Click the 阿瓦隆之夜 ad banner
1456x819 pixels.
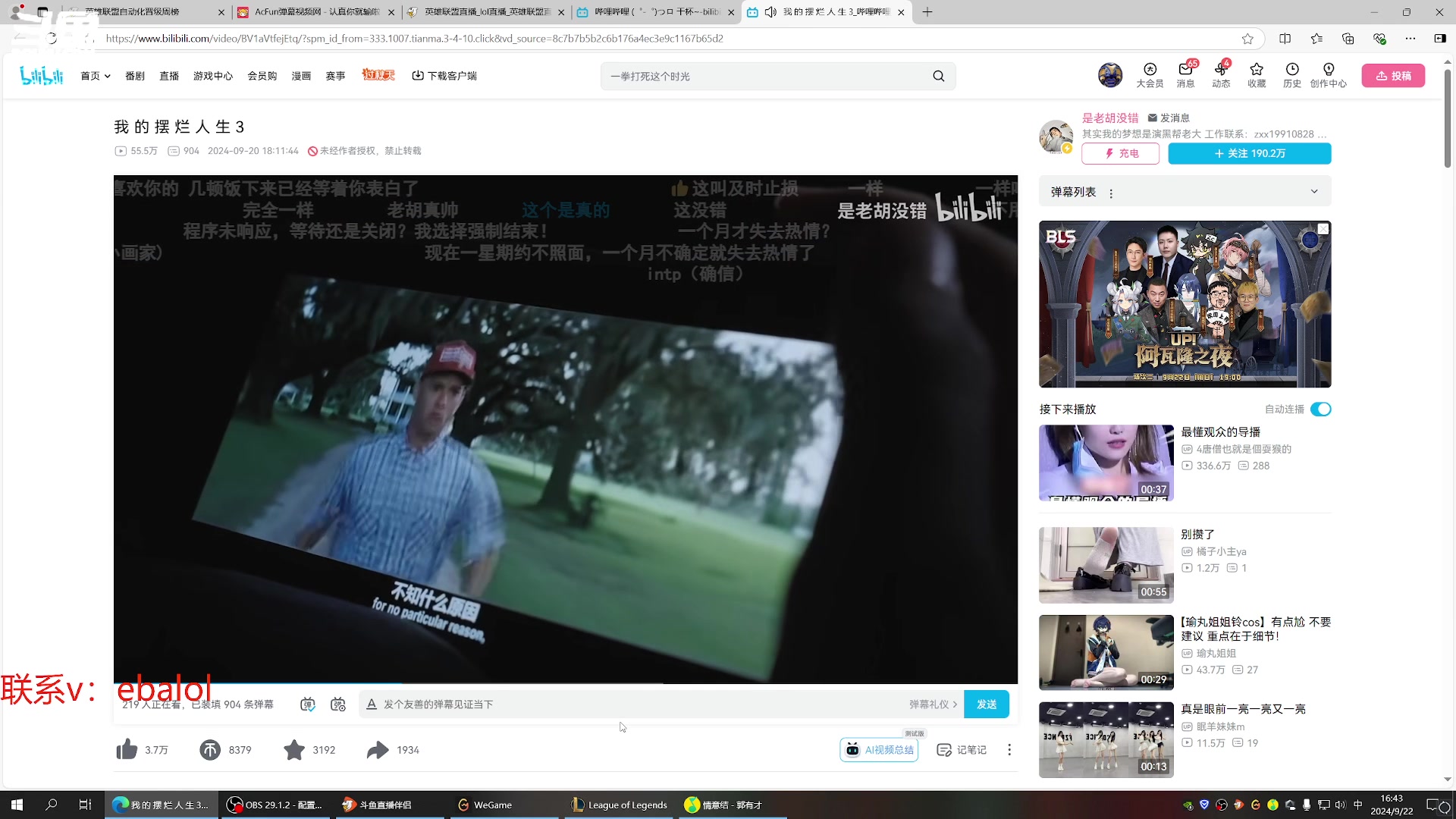[x=1185, y=304]
